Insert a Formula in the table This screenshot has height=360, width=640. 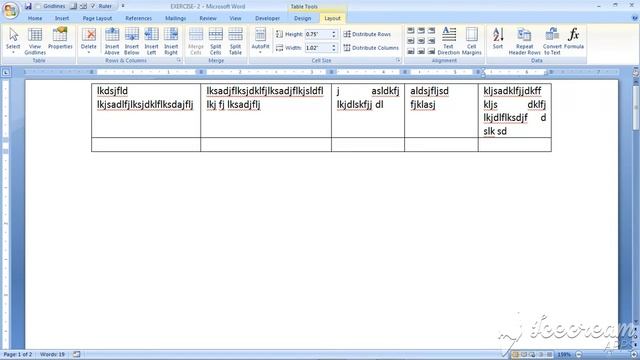point(574,39)
